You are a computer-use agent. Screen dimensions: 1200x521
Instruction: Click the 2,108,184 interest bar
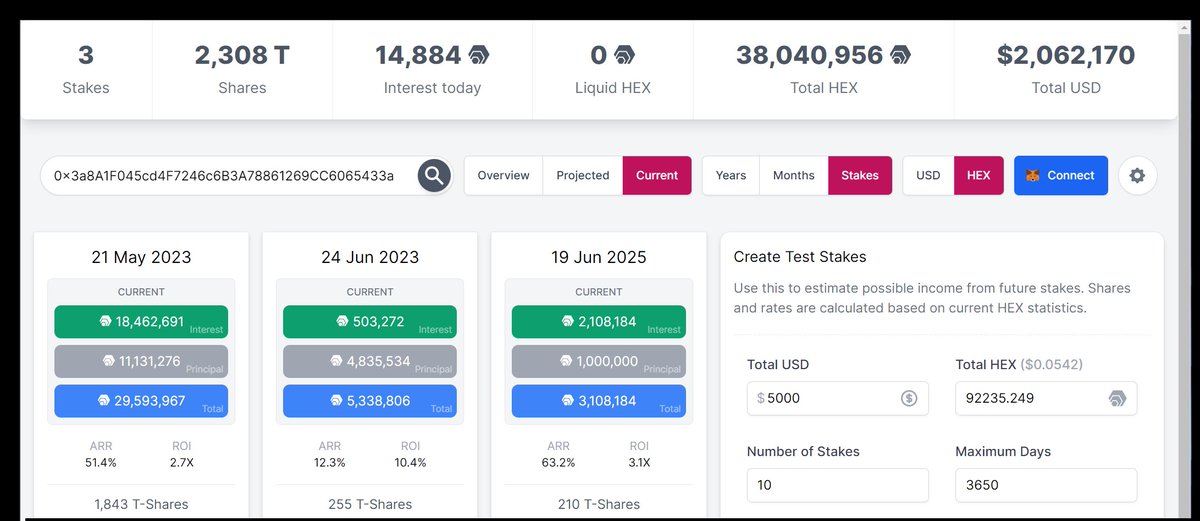point(598,322)
